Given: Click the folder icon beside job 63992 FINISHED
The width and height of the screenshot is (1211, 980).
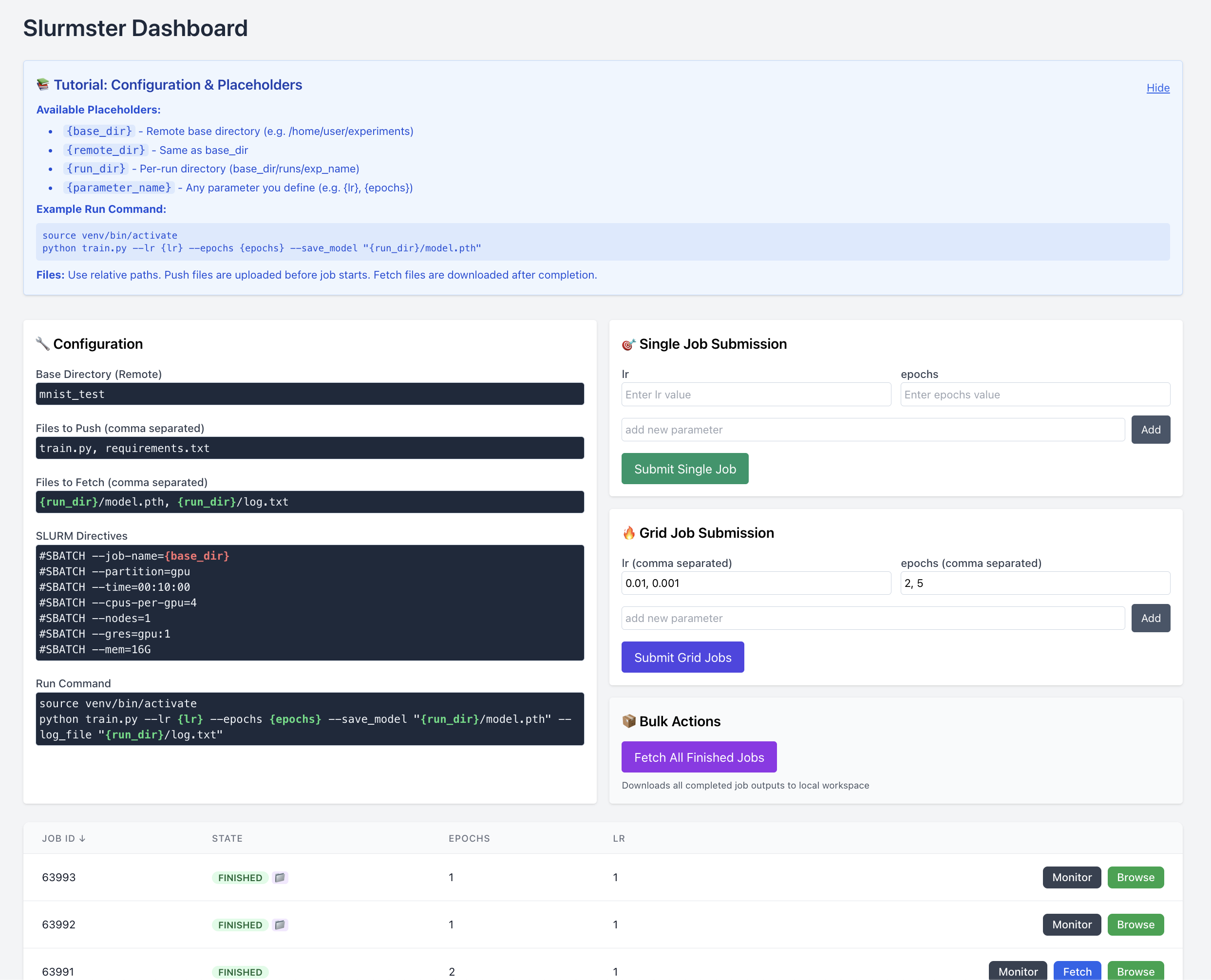Looking at the screenshot, I should coord(280,924).
